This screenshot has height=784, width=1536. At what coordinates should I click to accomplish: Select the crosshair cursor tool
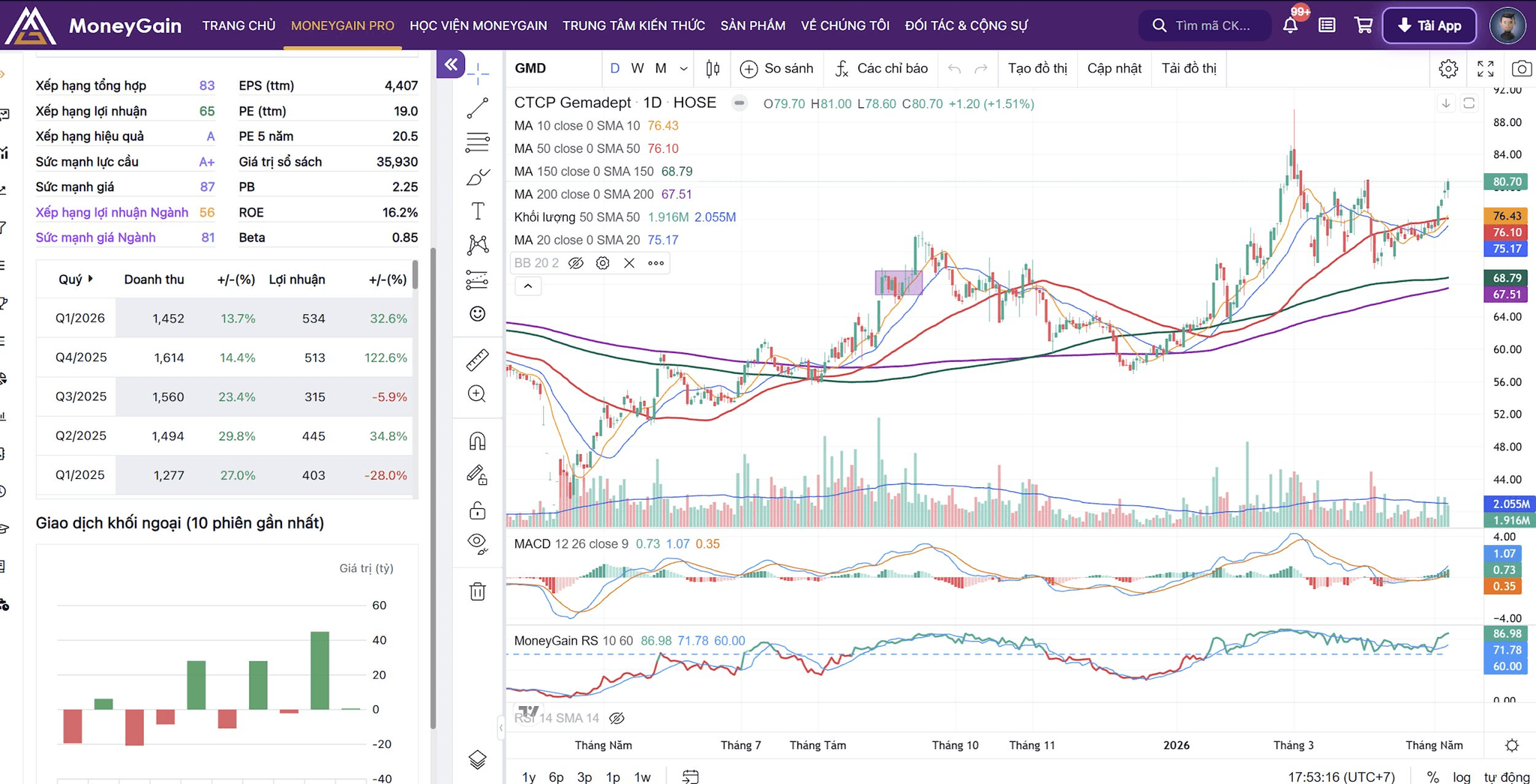coord(478,73)
